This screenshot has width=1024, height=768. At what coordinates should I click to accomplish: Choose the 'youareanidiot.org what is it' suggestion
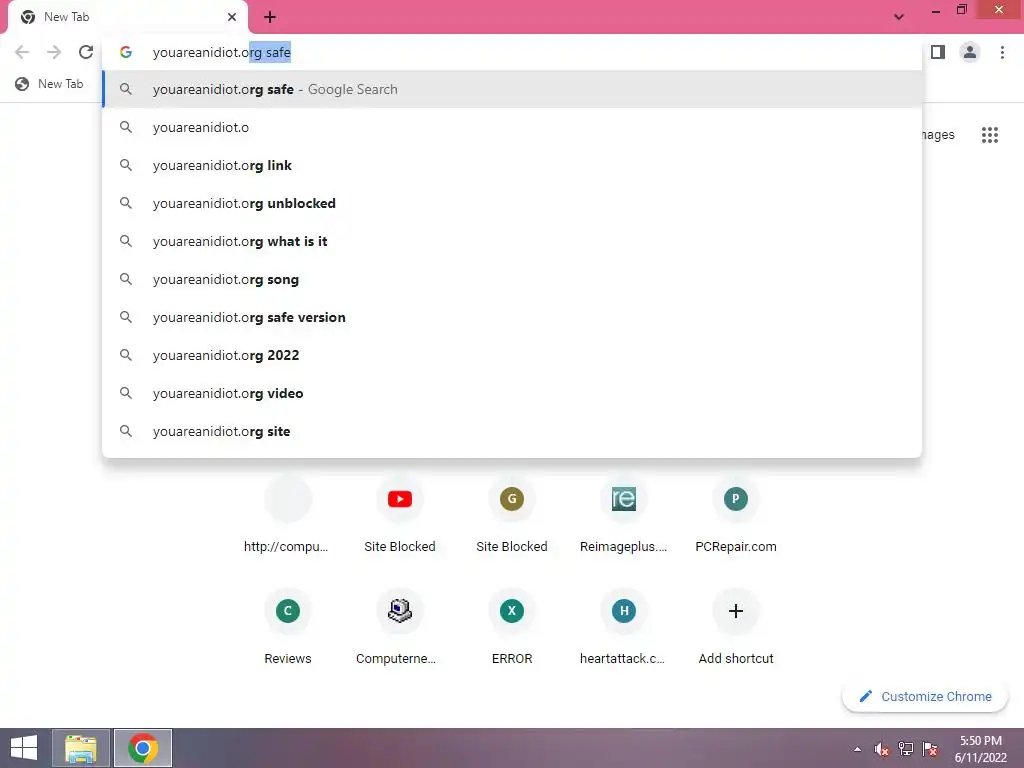click(512, 241)
